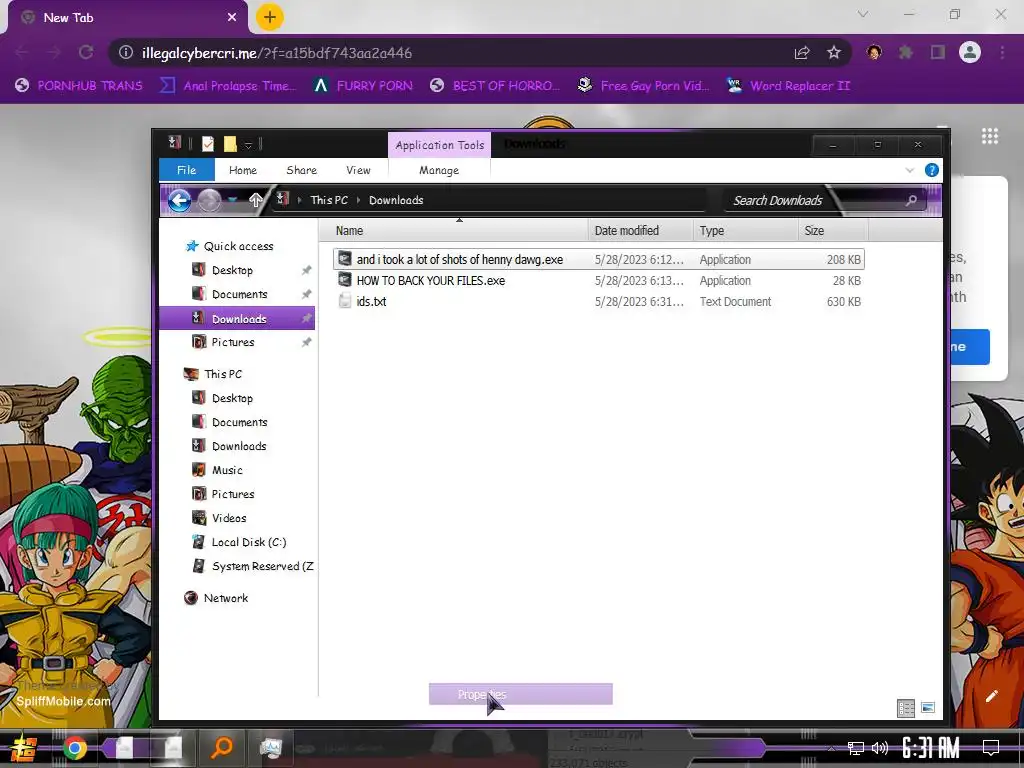Open the View ribbon tab
The image size is (1024, 768).
pos(359,170)
